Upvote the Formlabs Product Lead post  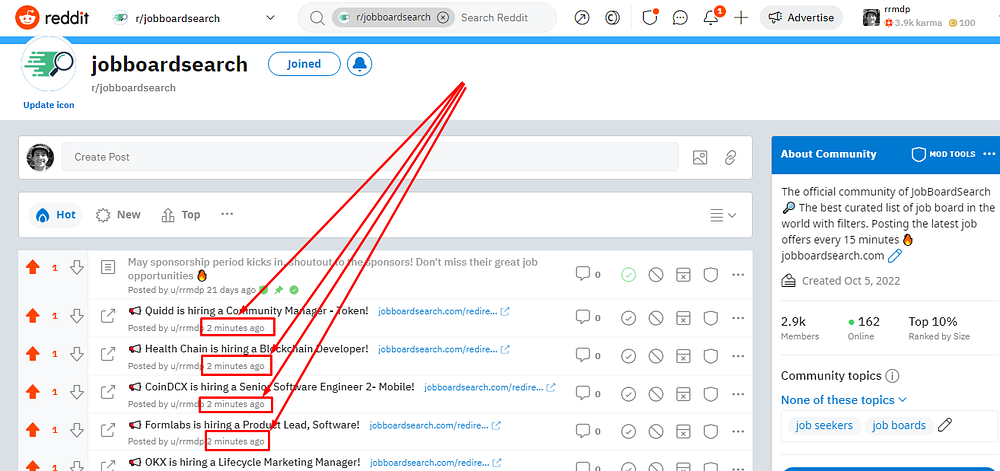click(x=33, y=430)
